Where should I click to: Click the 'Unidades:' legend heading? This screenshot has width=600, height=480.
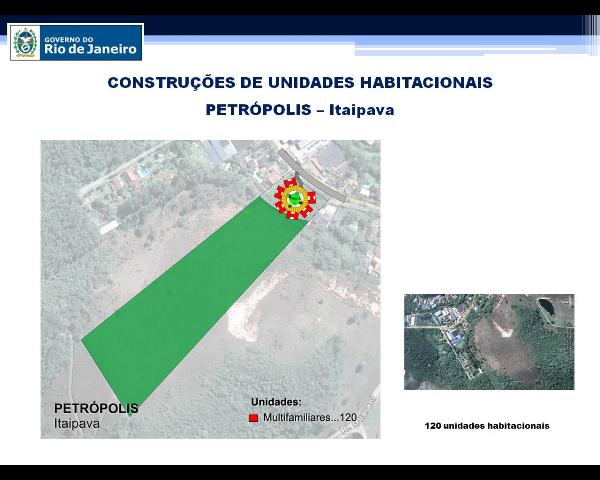click(276, 401)
